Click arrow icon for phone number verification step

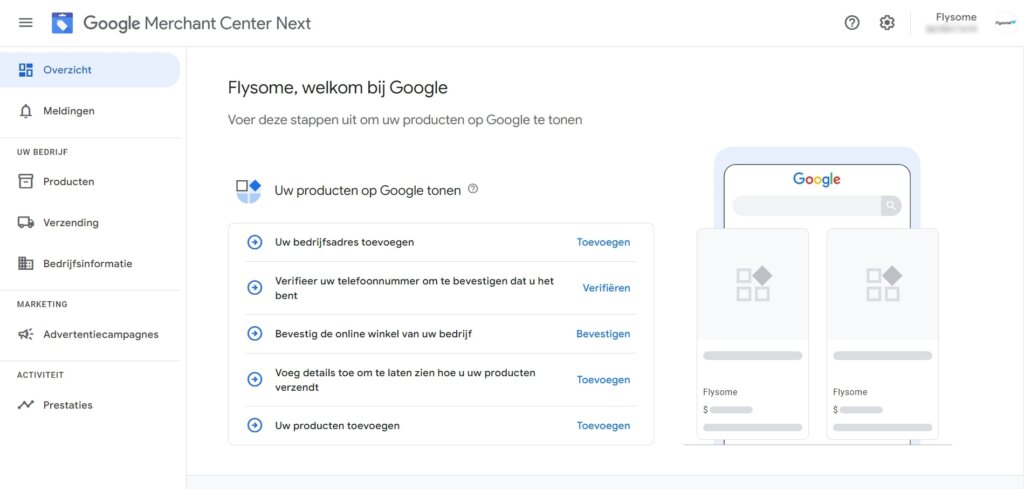coord(255,288)
